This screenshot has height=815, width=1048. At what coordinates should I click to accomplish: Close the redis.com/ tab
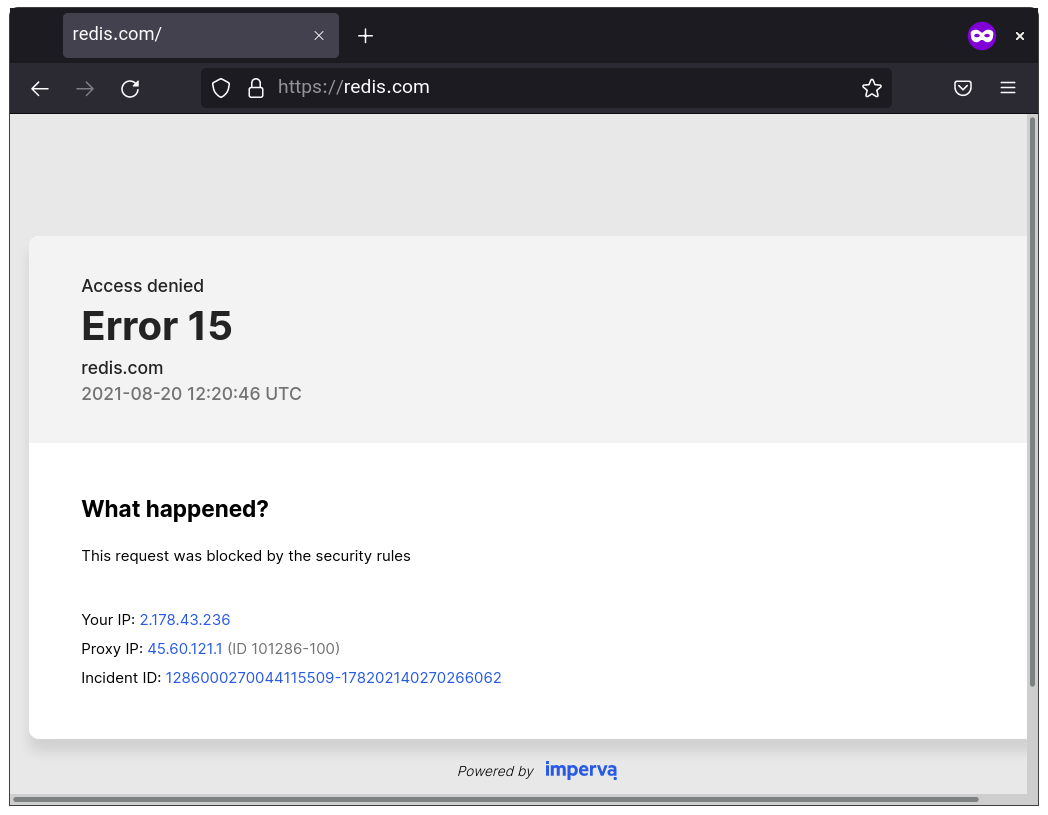click(319, 35)
